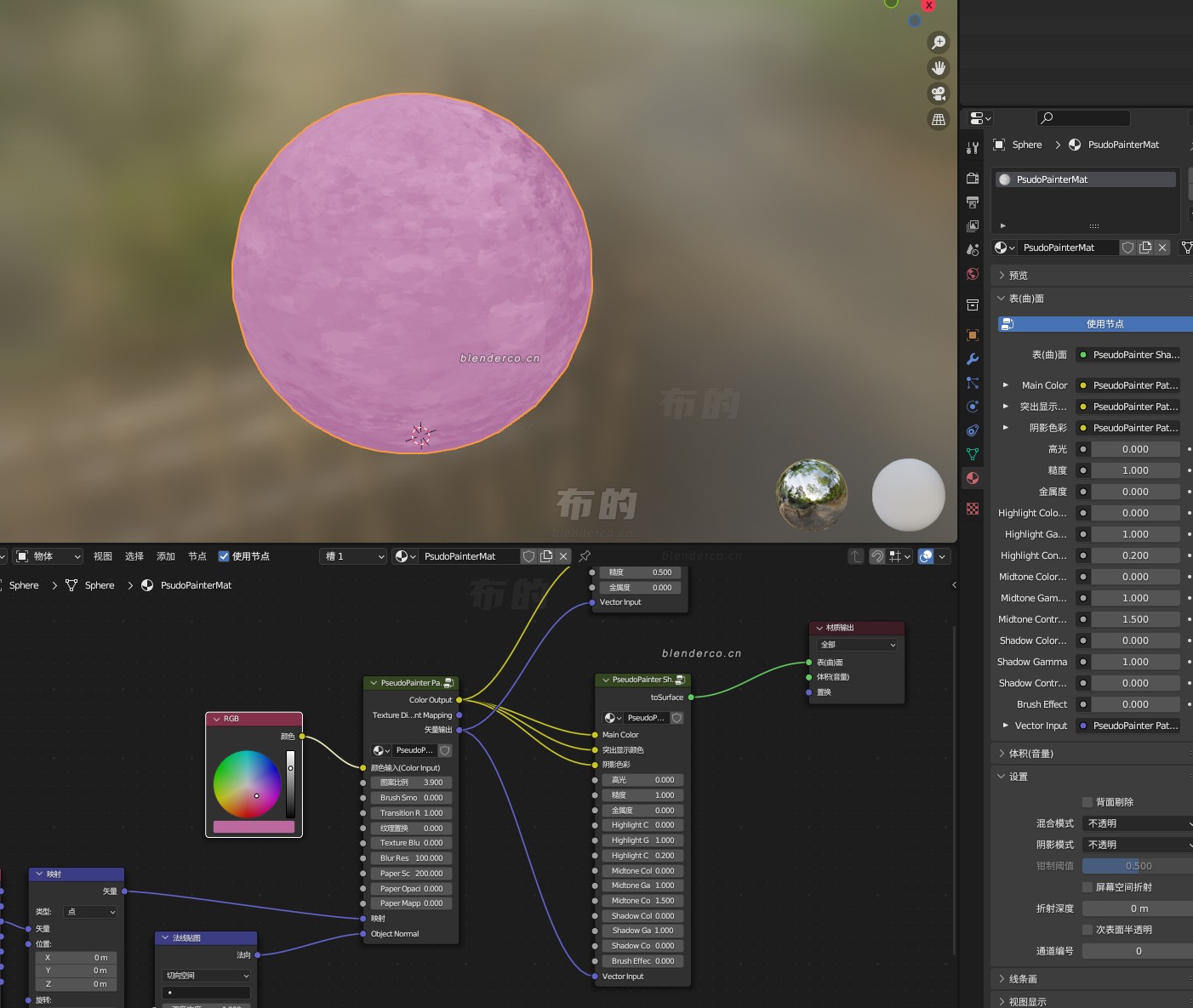Enable Screen Space Refraction checkbox

(x=1087, y=887)
